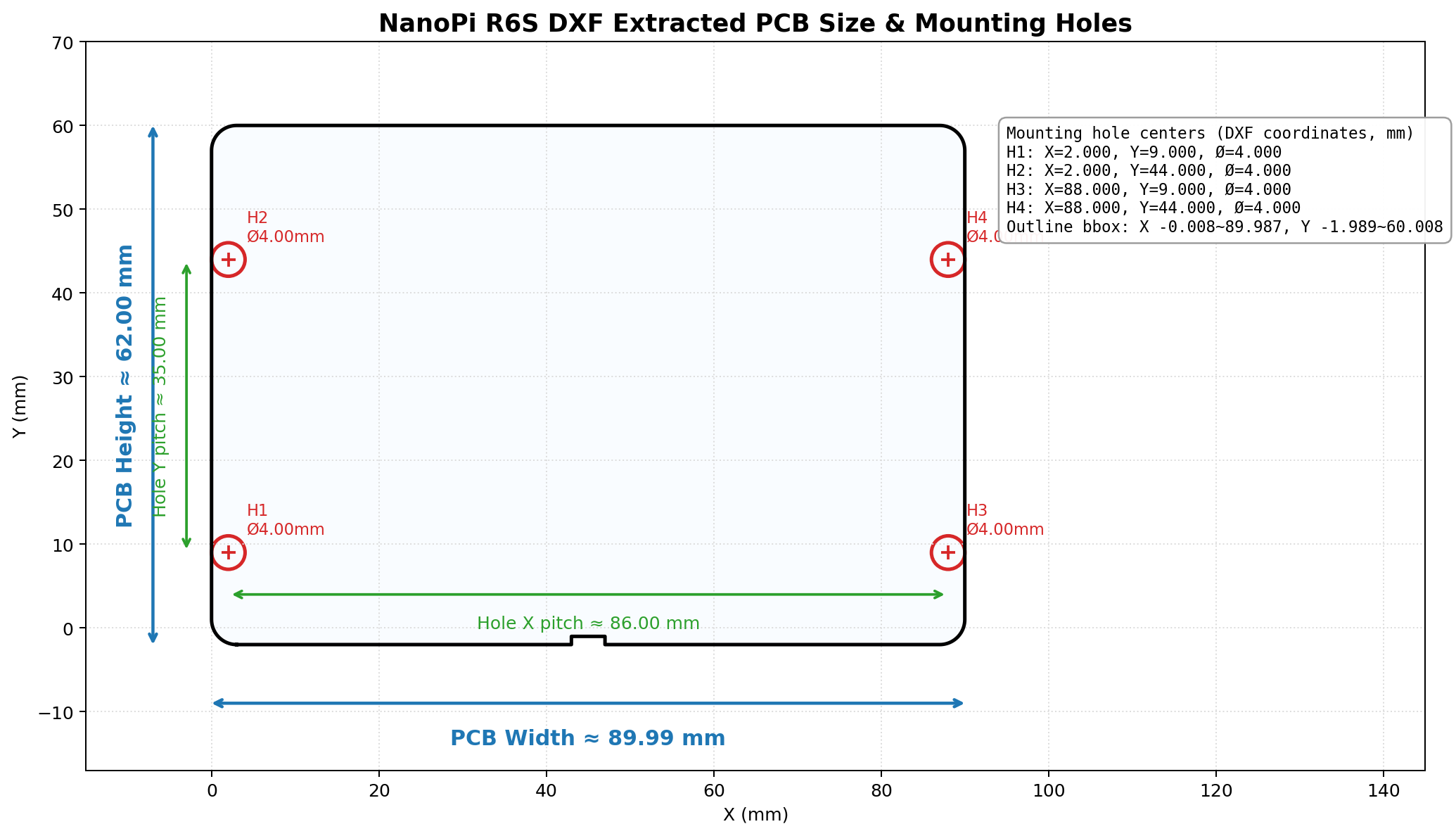1456x836 pixels.
Task: Click the red 'H2 Ø4.00mm' annotation
Action: click(286, 227)
